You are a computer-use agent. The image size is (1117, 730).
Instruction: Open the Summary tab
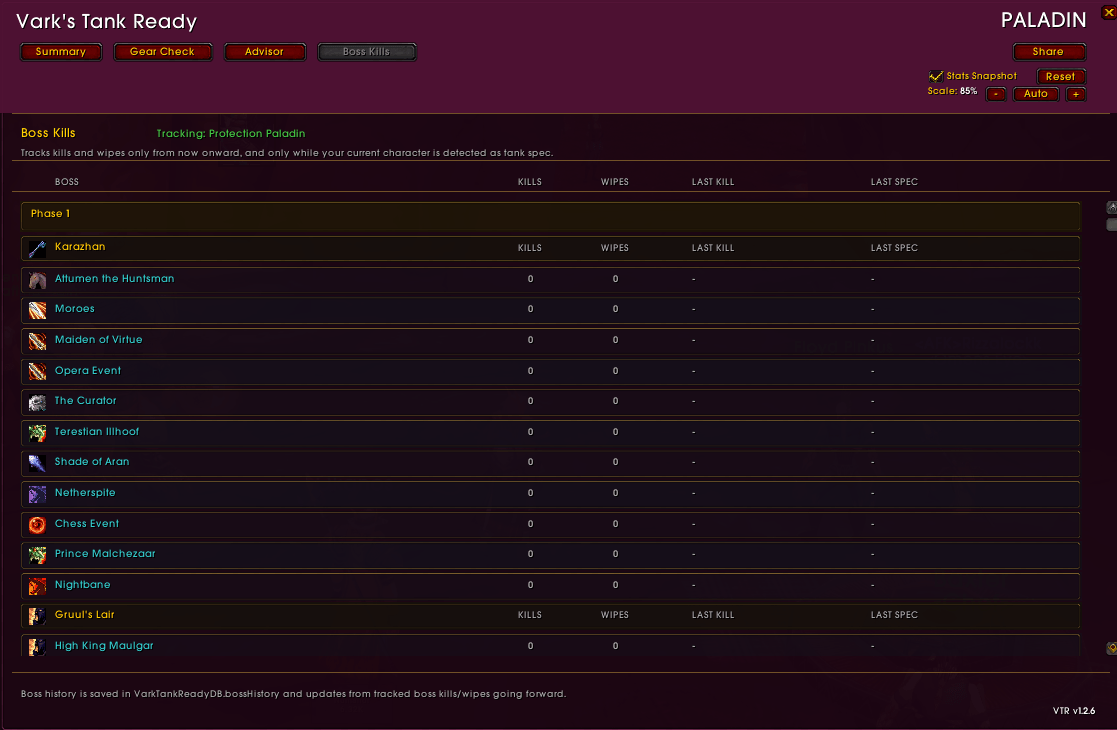coord(61,52)
